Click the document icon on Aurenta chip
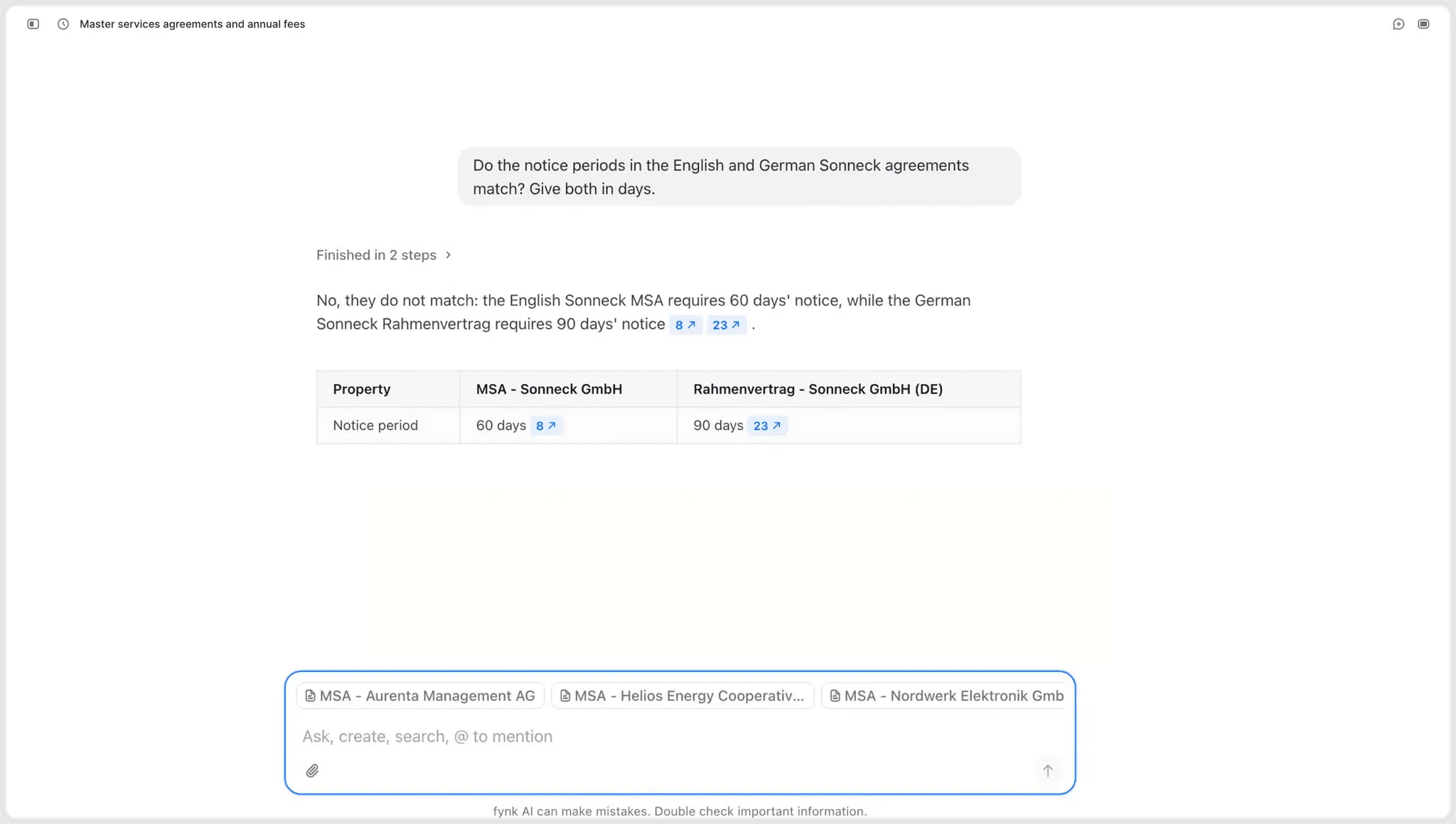Image resolution: width=1456 pixels, height=824 pixels. pyautogui.click(x=310, y=696)
